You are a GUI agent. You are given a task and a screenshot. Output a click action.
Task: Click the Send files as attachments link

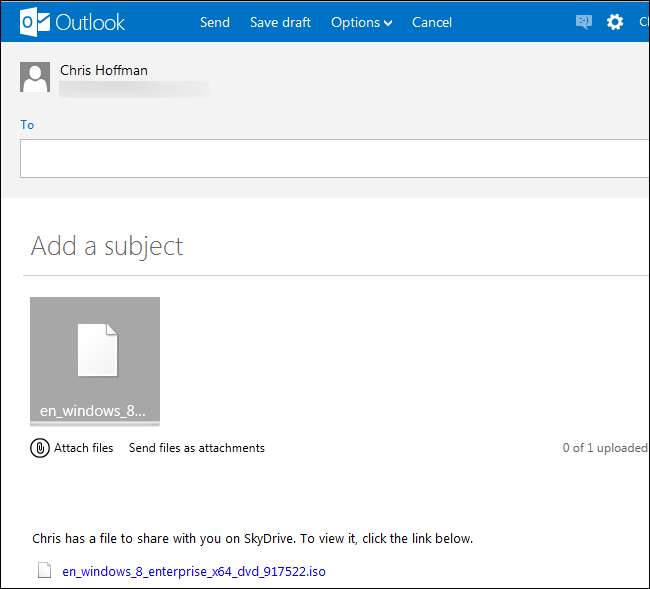(197, 448)
